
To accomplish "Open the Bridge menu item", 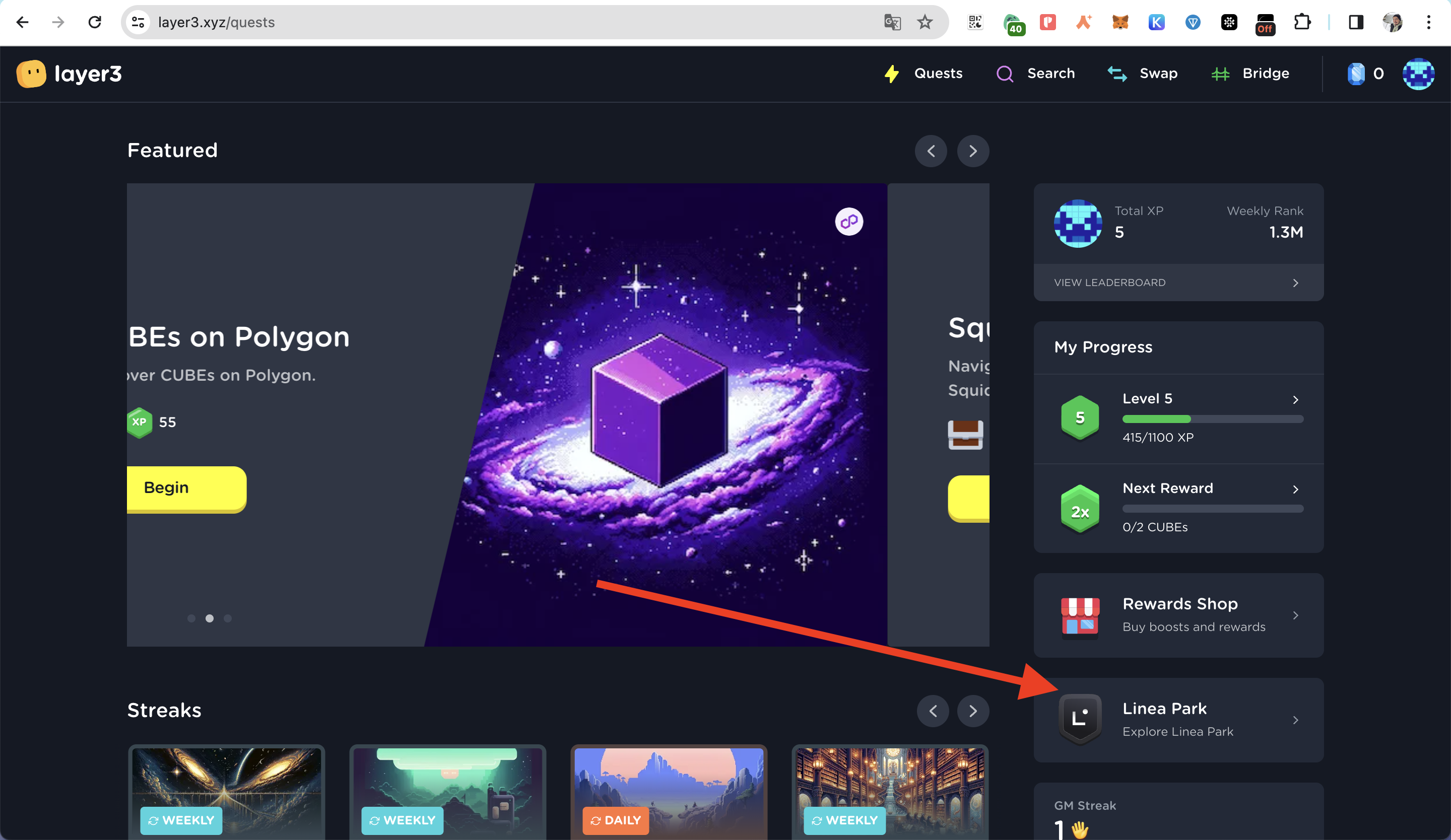I will point(1250,74).
